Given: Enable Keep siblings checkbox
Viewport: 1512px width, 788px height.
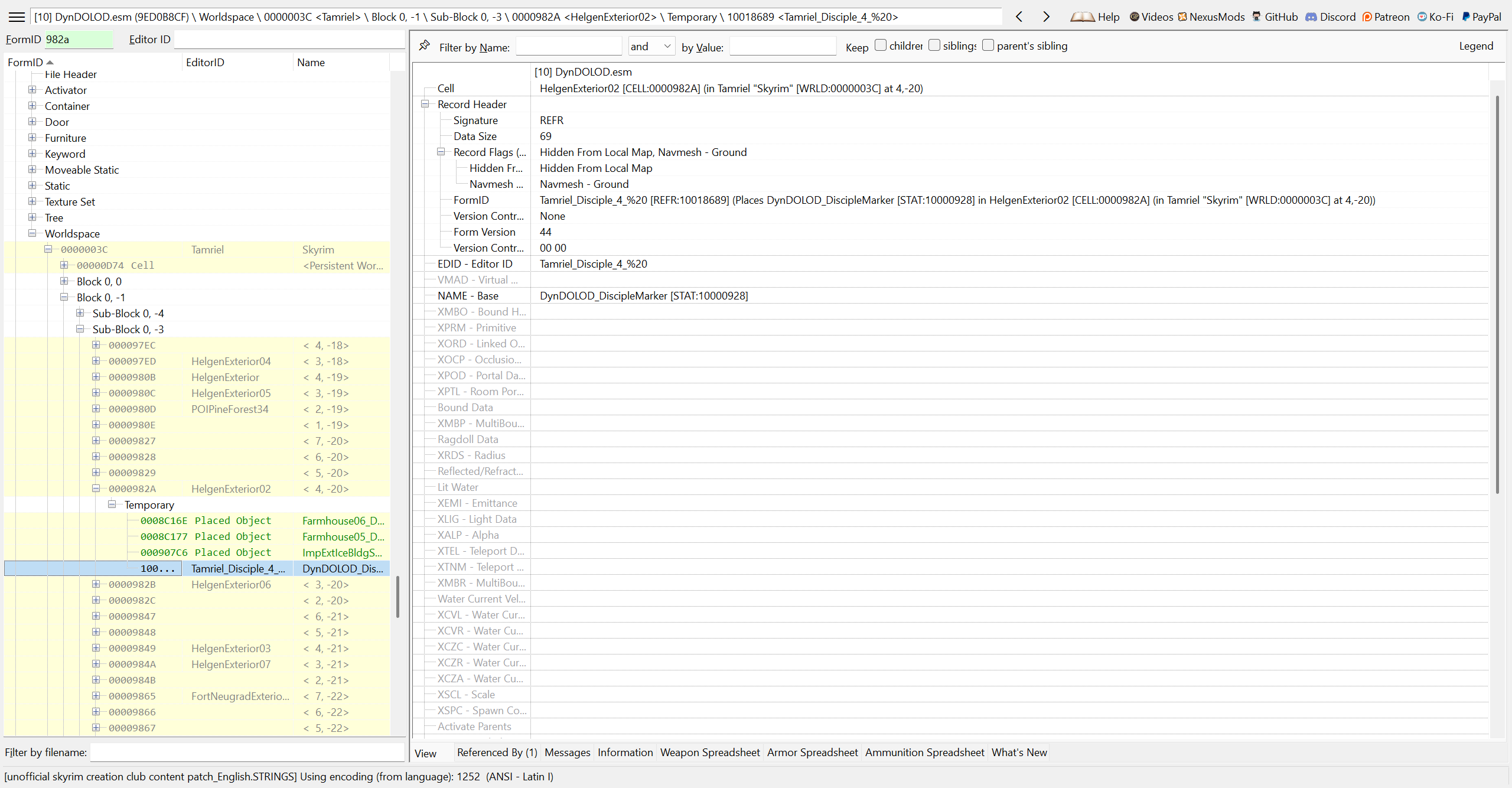Looking at the screenshot, I should tap(934, 45).
